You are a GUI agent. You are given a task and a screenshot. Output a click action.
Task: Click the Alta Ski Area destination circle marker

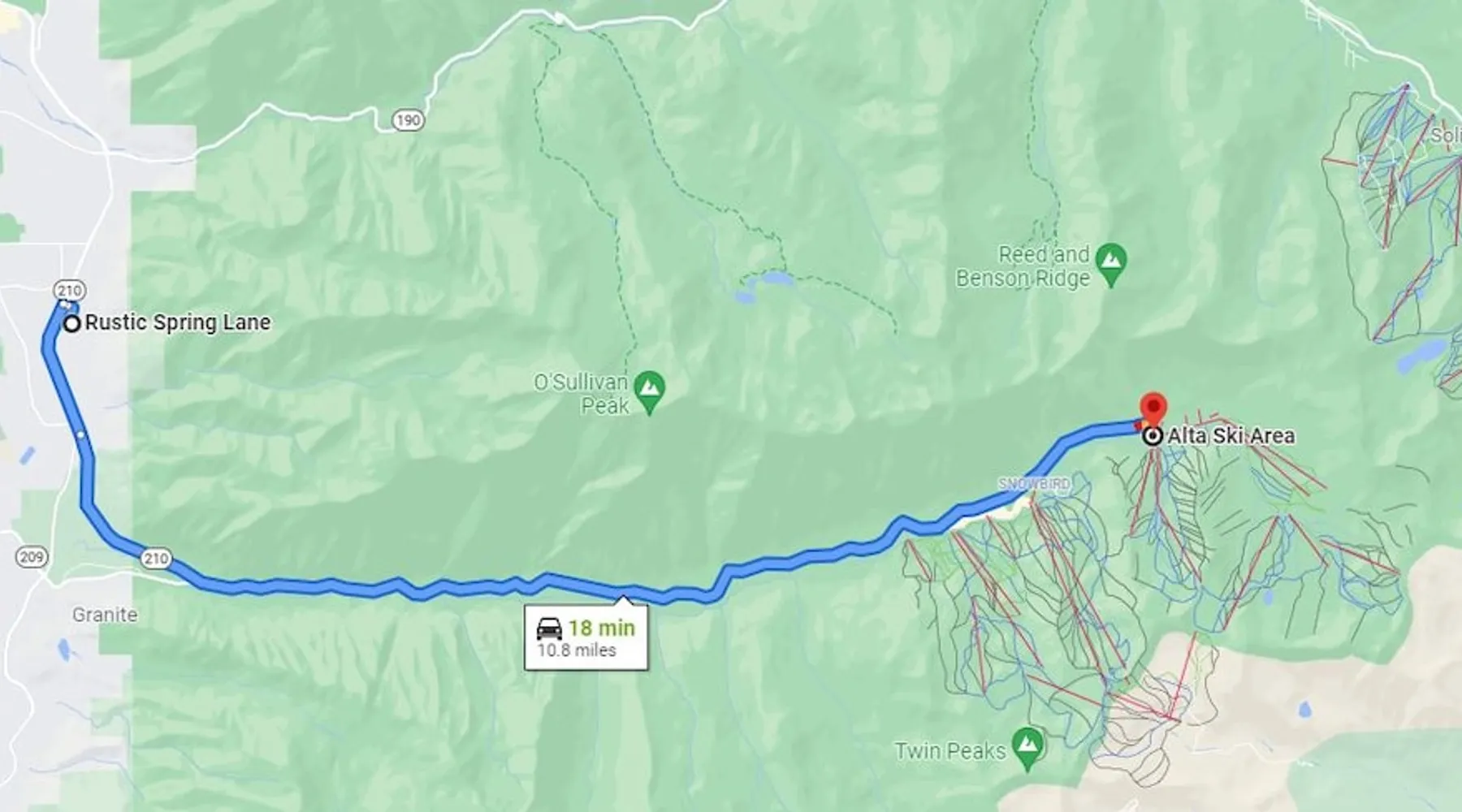(x=1152, y=436)
